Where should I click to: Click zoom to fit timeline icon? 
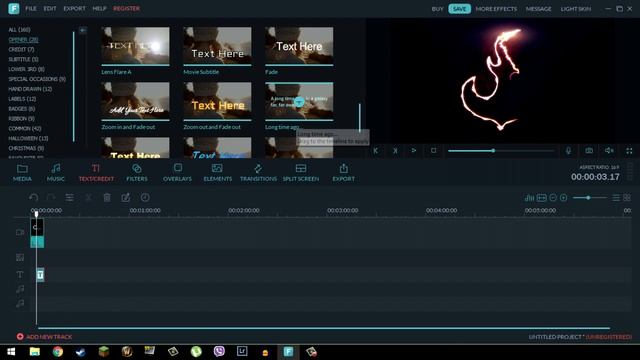(542, 198)
